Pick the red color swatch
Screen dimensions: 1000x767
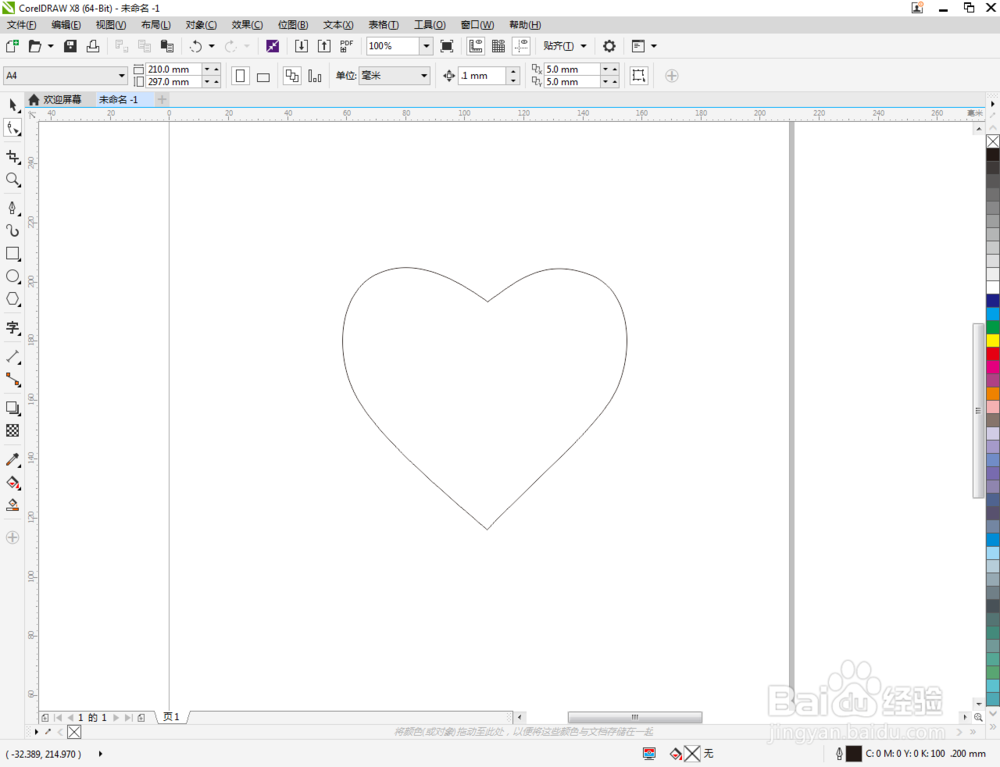tap(993, 354)
